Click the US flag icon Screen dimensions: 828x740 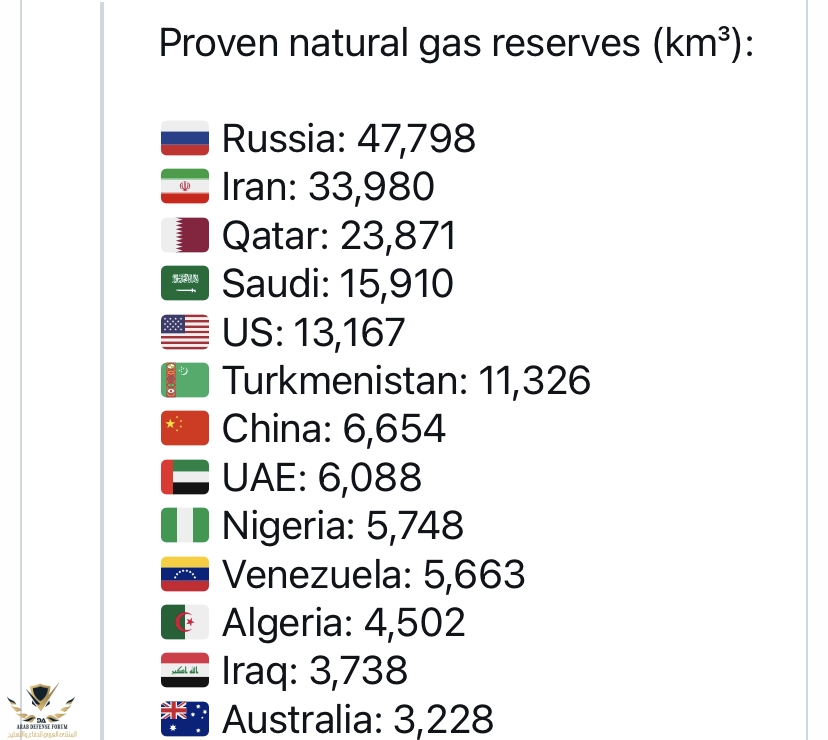tap(185, 332)
